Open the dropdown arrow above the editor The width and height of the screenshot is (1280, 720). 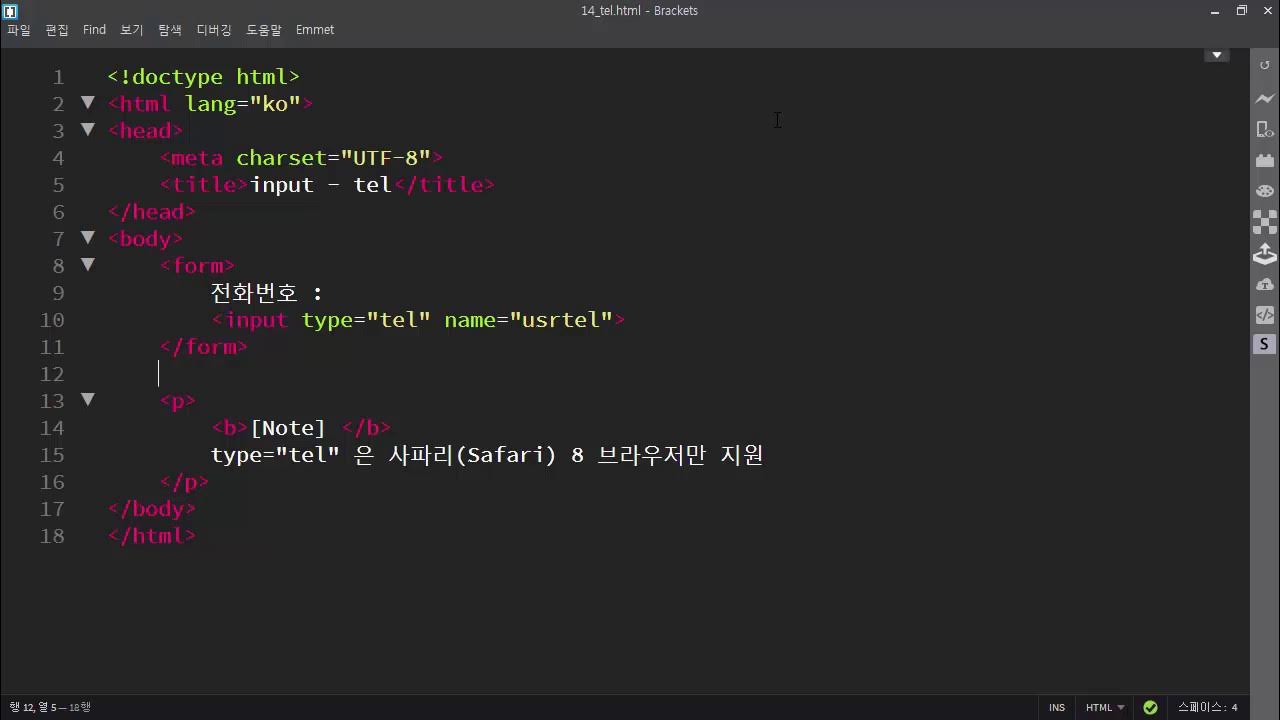coord(1217,55)
